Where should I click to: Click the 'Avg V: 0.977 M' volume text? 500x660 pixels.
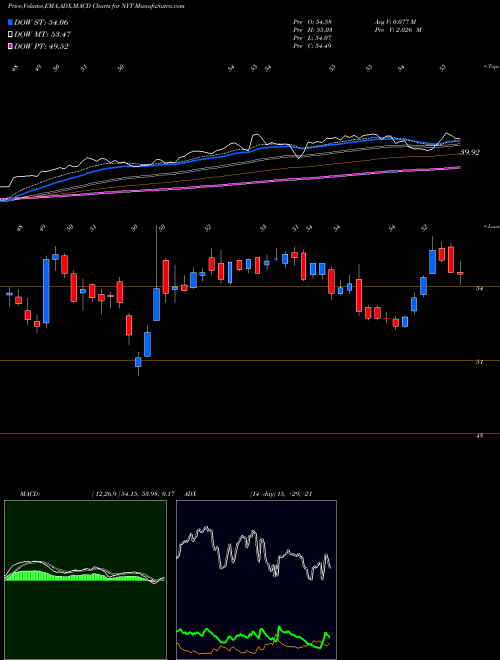point(395,22)
